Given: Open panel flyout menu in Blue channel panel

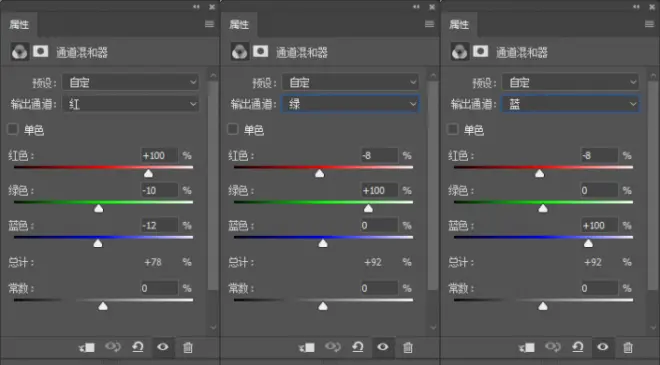Looking at the screenshot, I should tap(649, 24).
